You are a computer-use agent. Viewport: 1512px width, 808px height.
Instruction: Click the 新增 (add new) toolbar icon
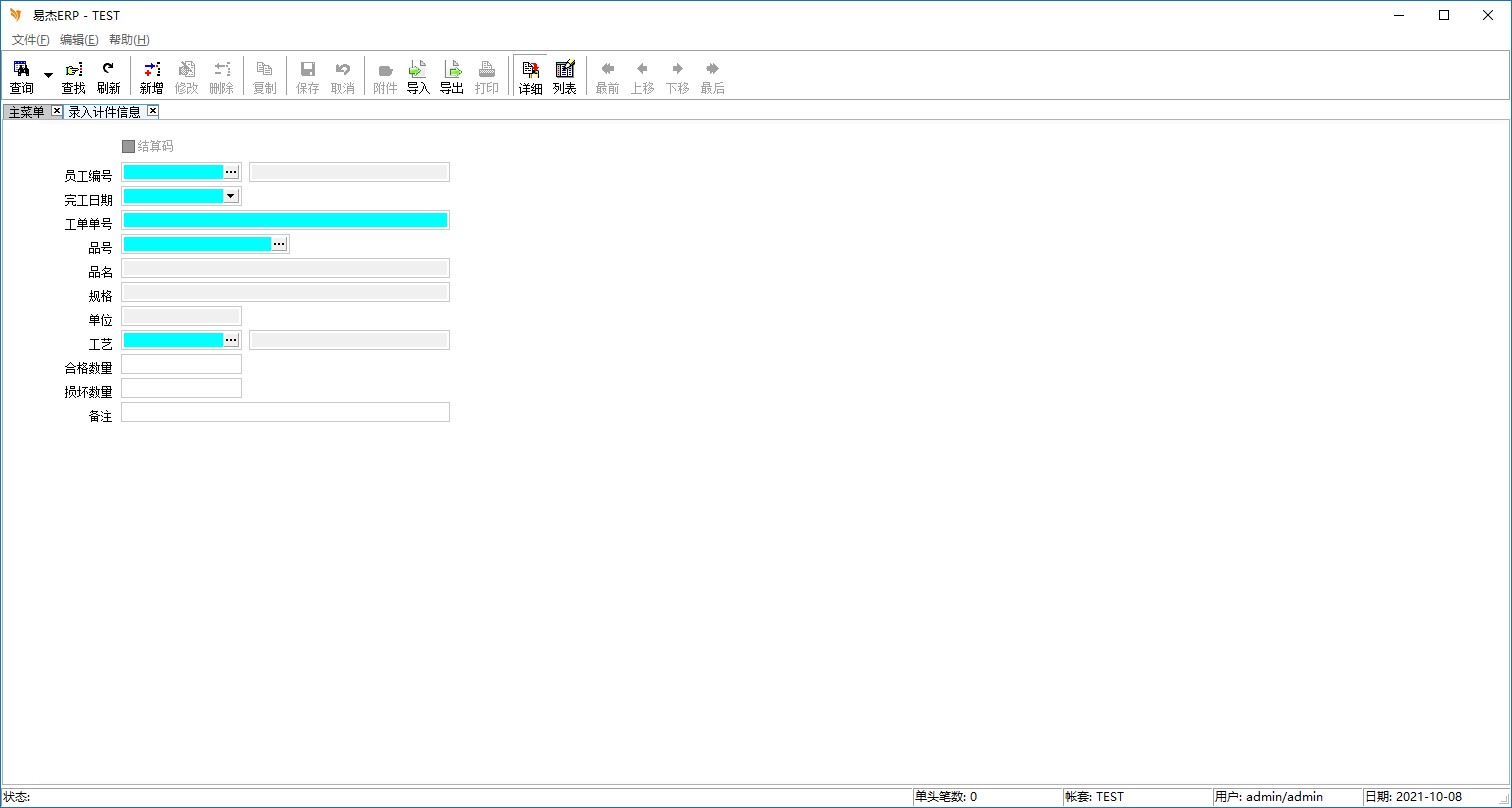(x=151, y=77)
